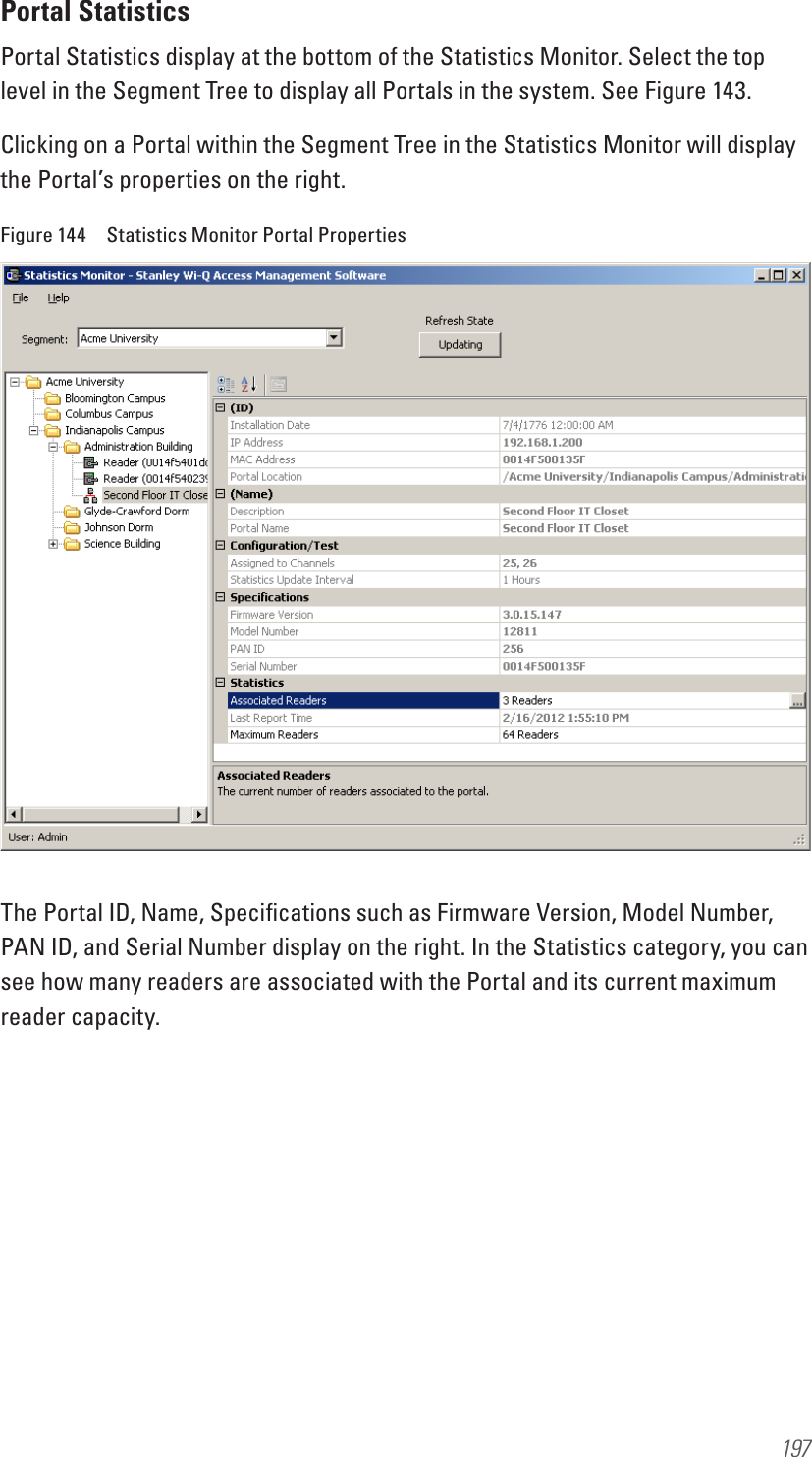Open the Help menu

tap(59, 297)
